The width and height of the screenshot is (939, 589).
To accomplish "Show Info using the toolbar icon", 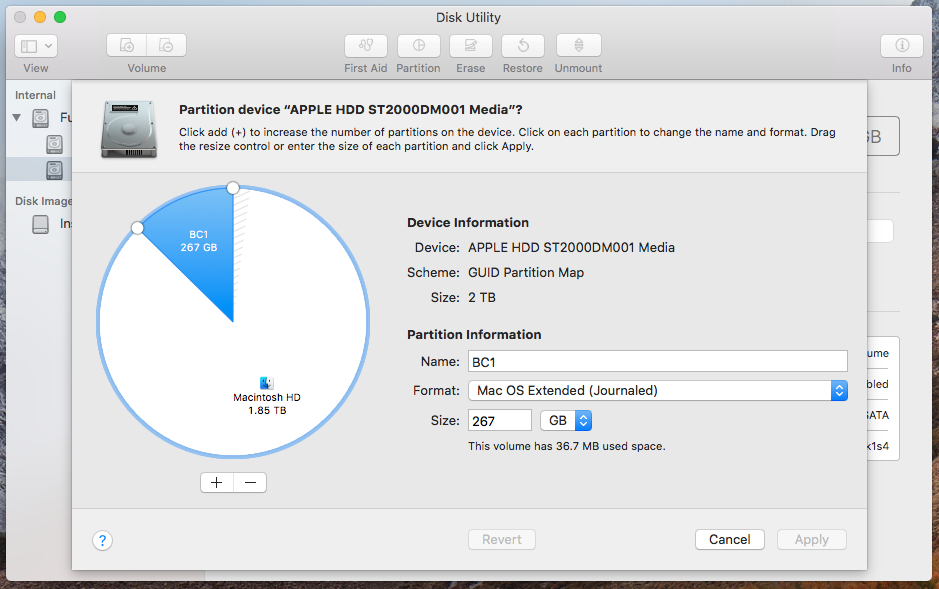I will point(901,45).
